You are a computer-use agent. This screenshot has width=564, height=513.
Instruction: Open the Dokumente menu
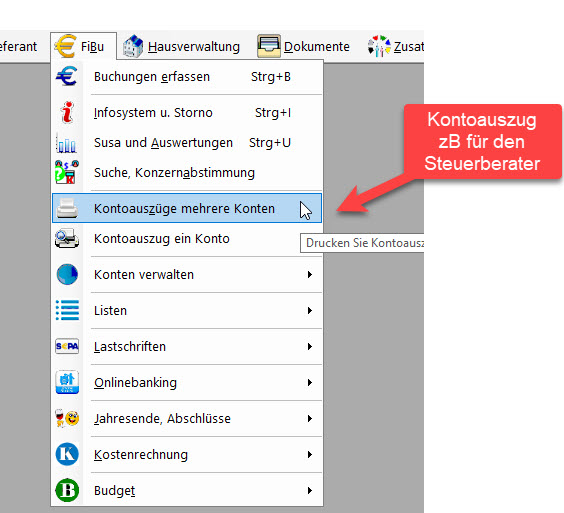pyautogui.click(x=304, y=46)
